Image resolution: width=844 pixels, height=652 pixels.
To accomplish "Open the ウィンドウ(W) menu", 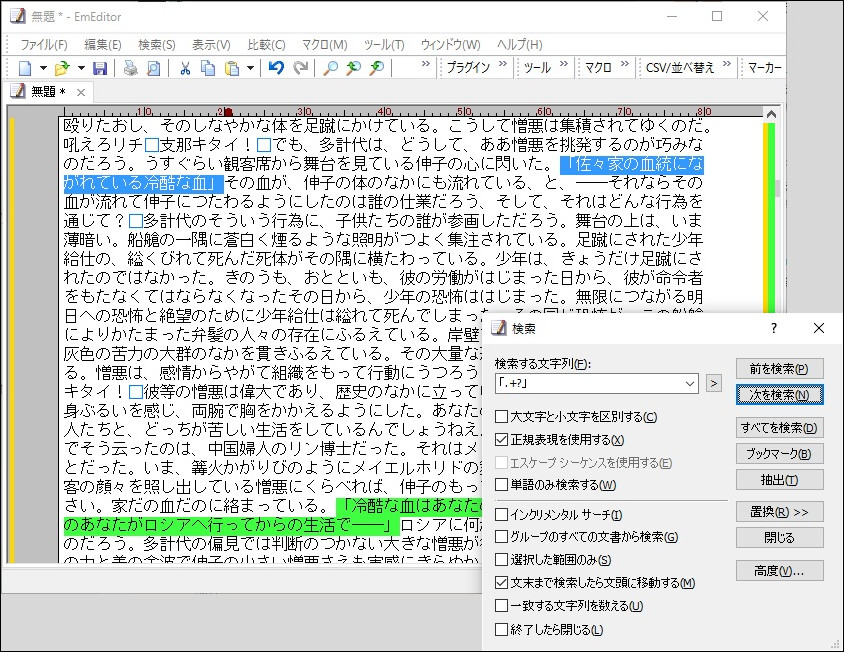I will [x=451, y=45].
